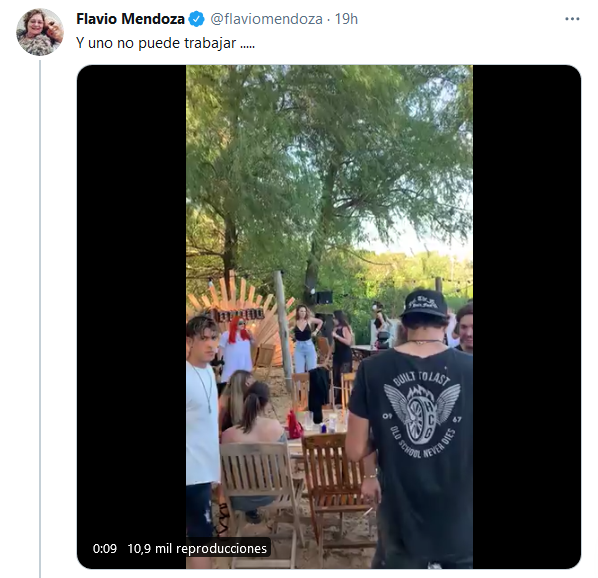Image resolution: width=598 pixels, height=578 pixels.
Task: Open the three-dot more options menu
Action: click(x=572, y=19)
